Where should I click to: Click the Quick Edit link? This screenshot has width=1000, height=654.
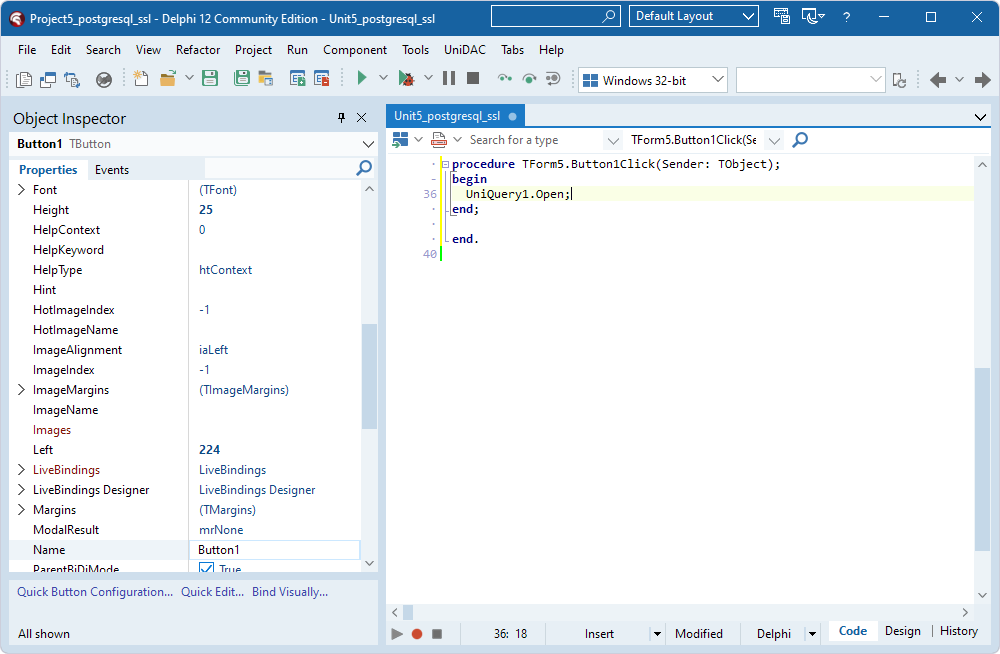[212, 591]
